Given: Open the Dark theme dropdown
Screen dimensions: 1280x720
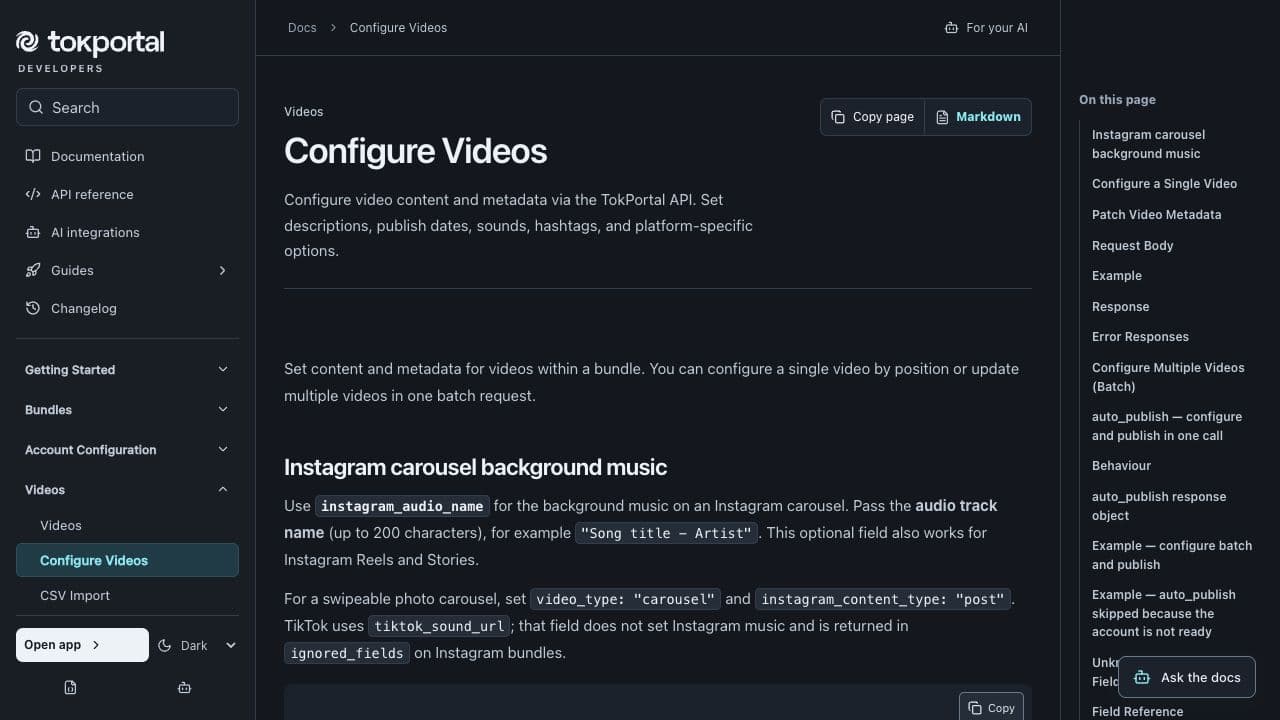Looking at the screenshot, I should pos(197,646).
